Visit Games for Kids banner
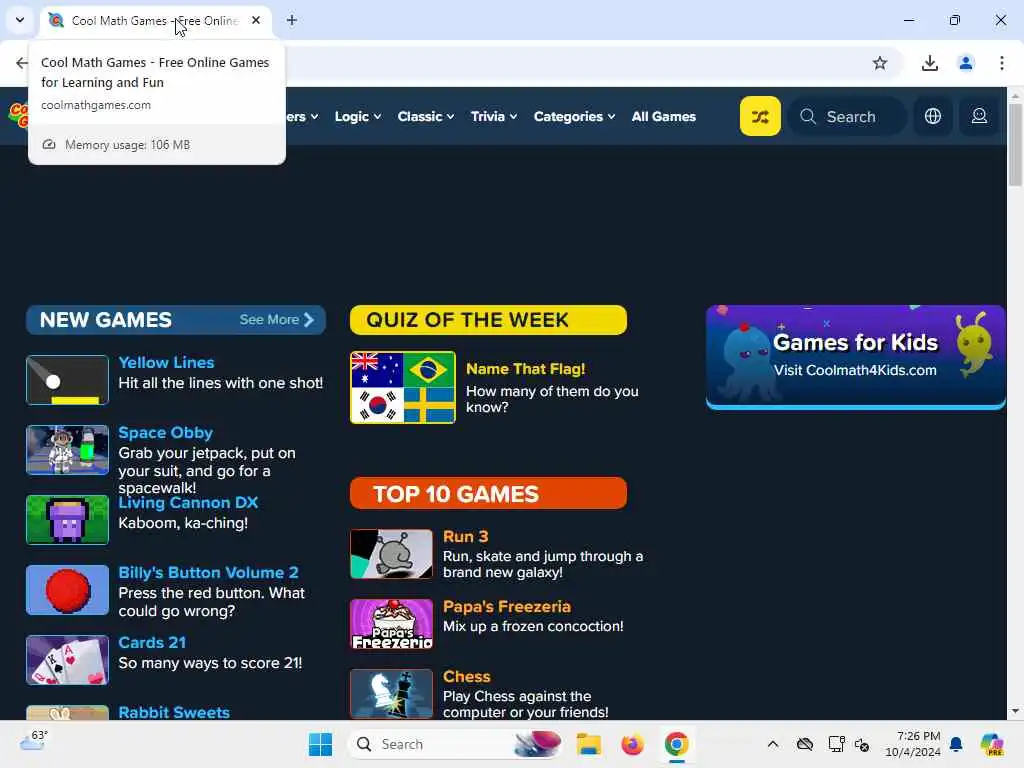The height and width of the screenshot is (768, 1024). (856, 357)
